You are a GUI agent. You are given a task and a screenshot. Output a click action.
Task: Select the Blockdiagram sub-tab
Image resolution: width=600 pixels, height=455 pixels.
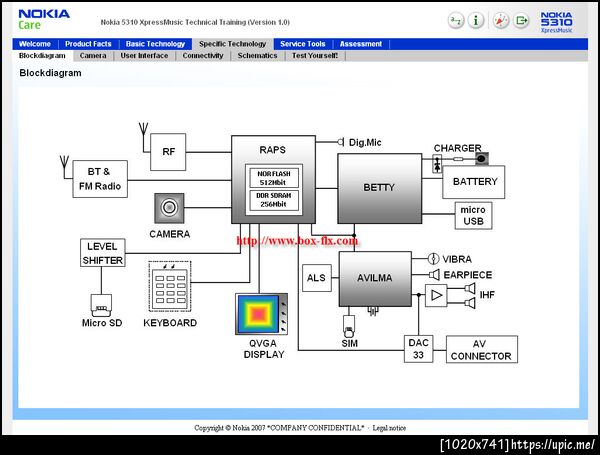point(42,56)
